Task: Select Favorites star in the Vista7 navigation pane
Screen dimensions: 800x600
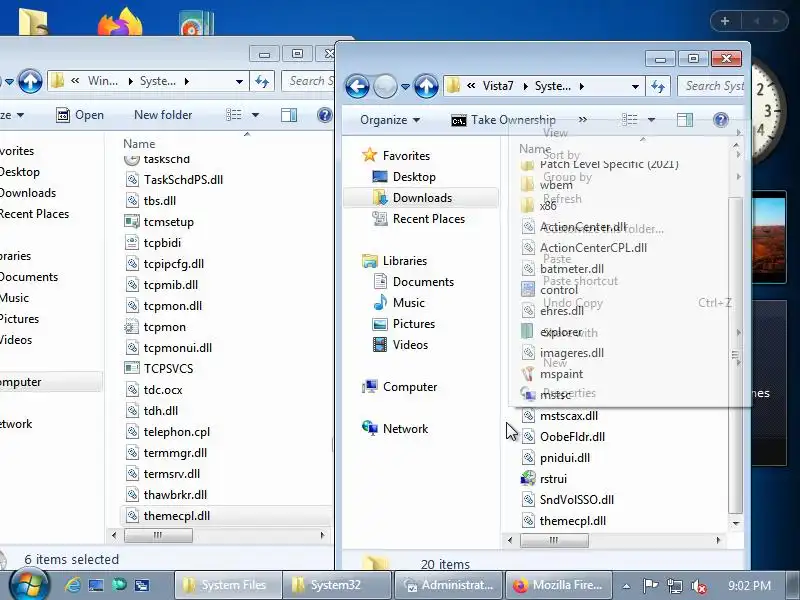Action: pos(369,155)
